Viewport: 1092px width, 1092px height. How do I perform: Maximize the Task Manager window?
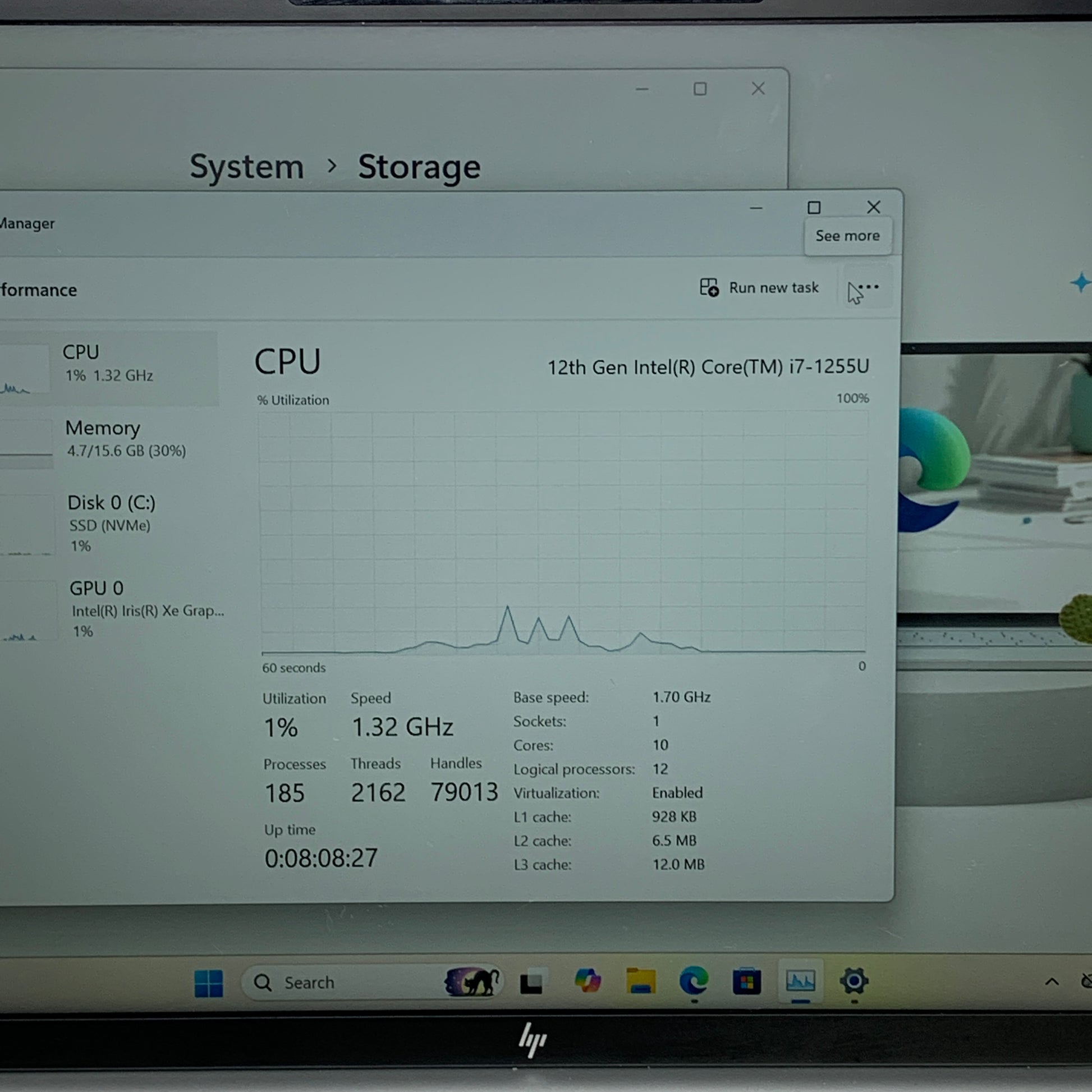click(814, 208)
